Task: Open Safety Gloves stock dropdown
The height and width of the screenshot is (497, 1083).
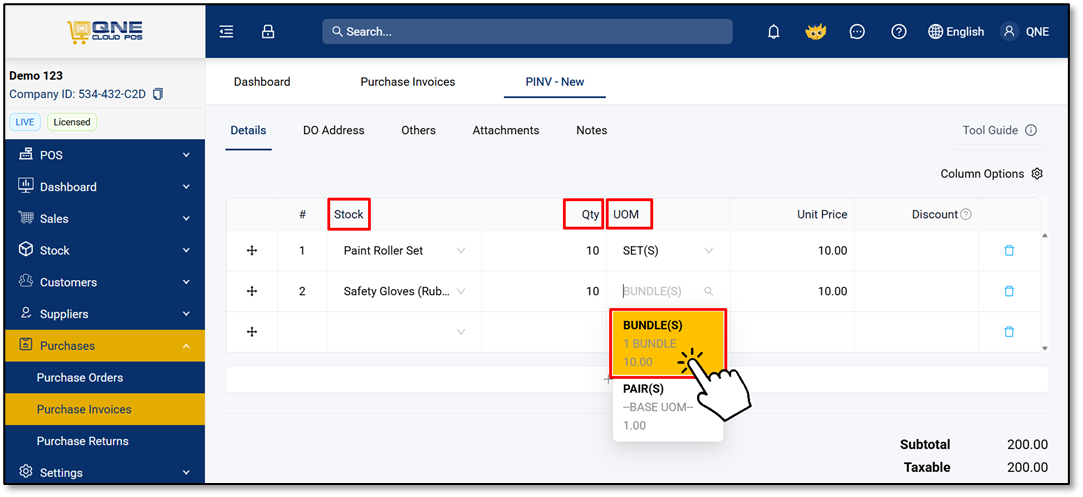Action: point(461,291)
